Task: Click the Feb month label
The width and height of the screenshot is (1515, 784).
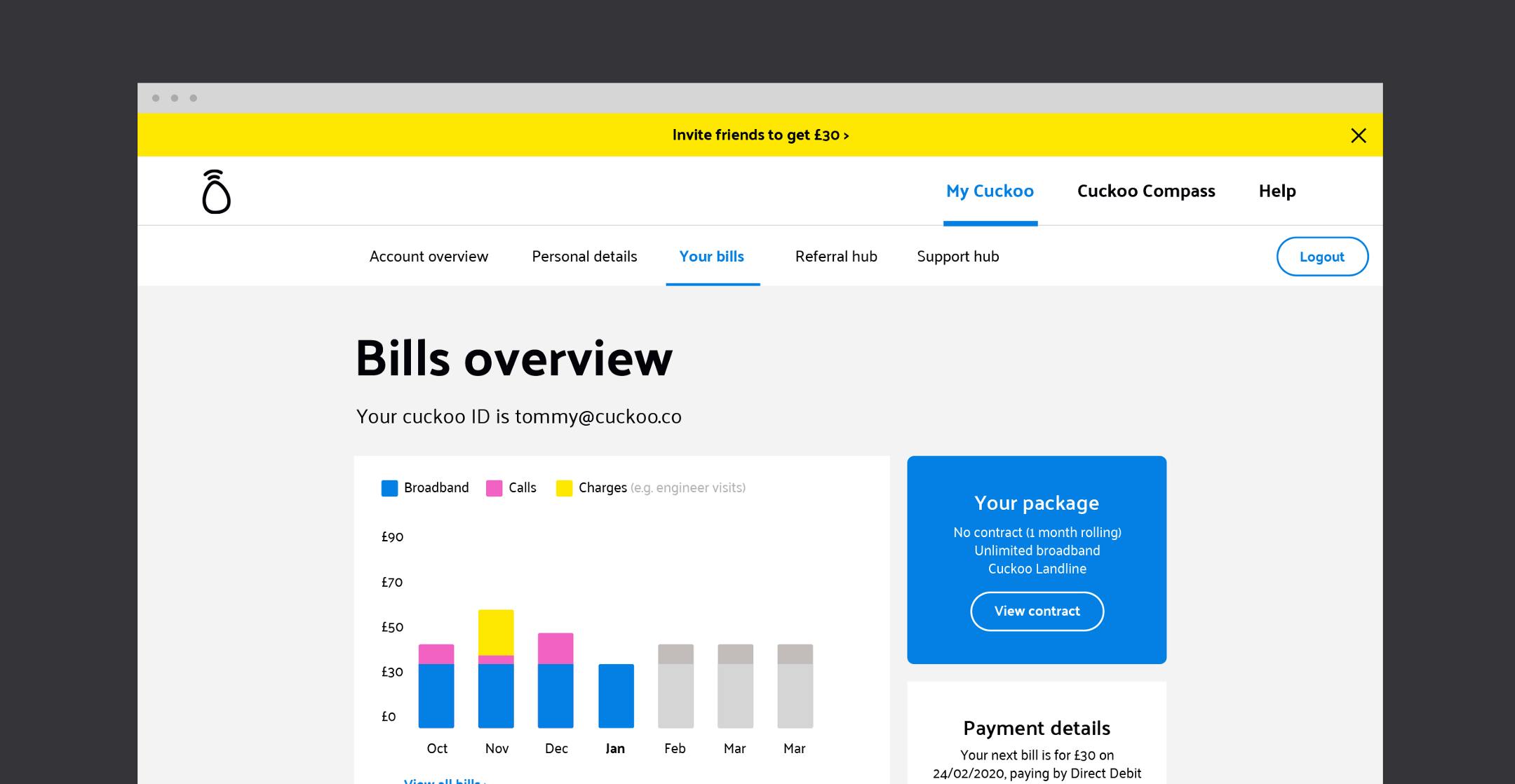Action: click(675, 749)
